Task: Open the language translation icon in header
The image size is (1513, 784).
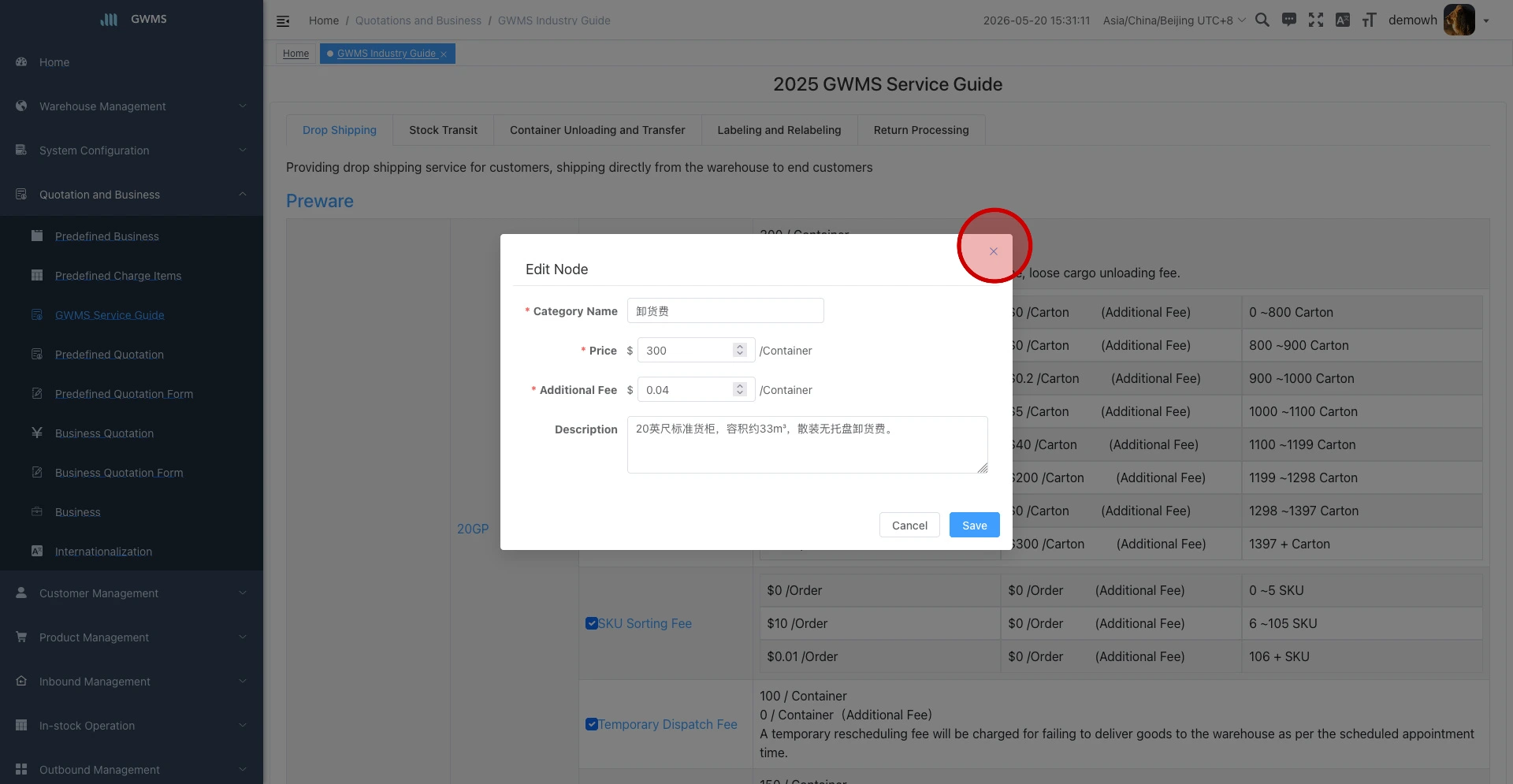Action: pyautogui.click(x=1343, y=20)
